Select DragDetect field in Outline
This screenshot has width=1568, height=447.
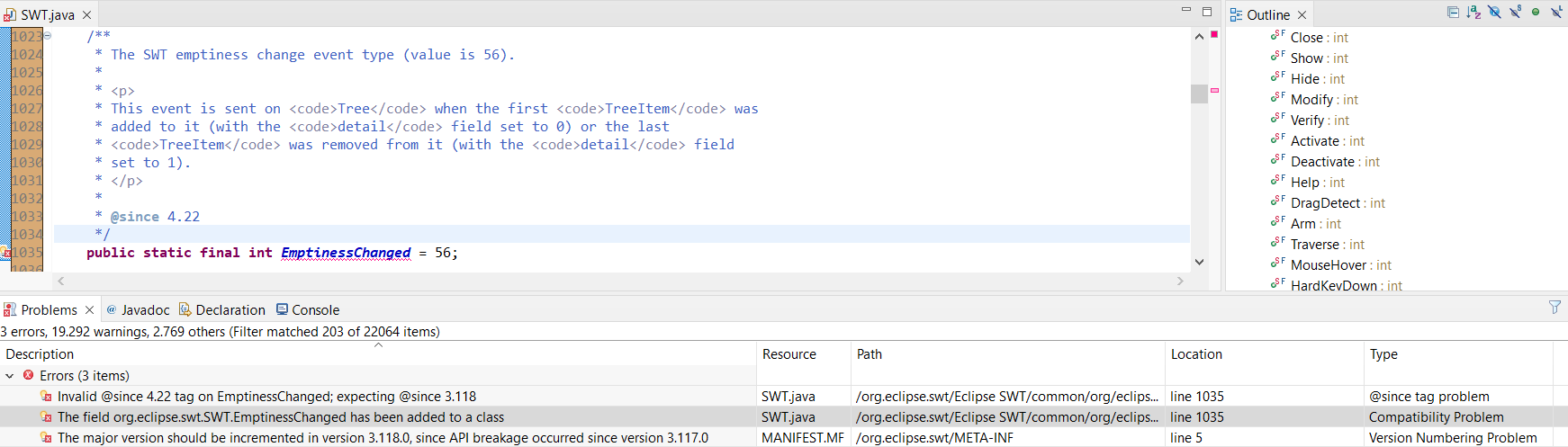(1326, 203)
